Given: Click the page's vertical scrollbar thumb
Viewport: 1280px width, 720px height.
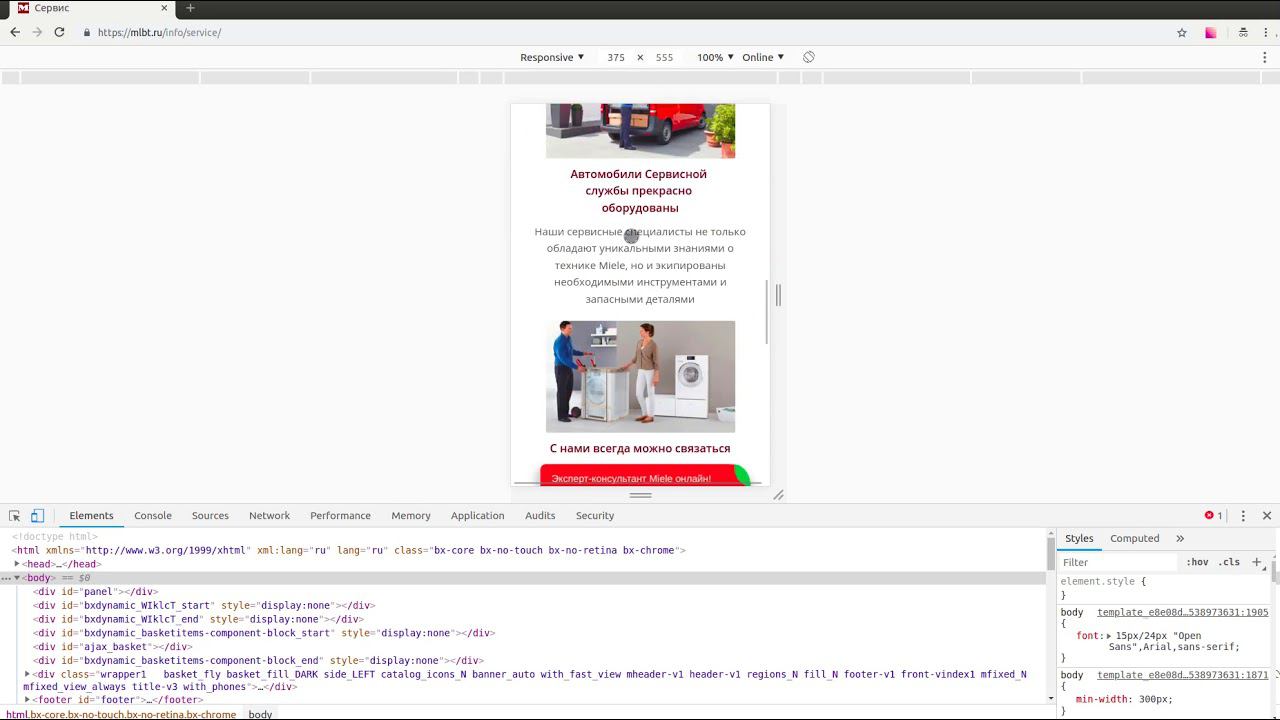Looking at the screenshot, I should [x=767, y=313].
